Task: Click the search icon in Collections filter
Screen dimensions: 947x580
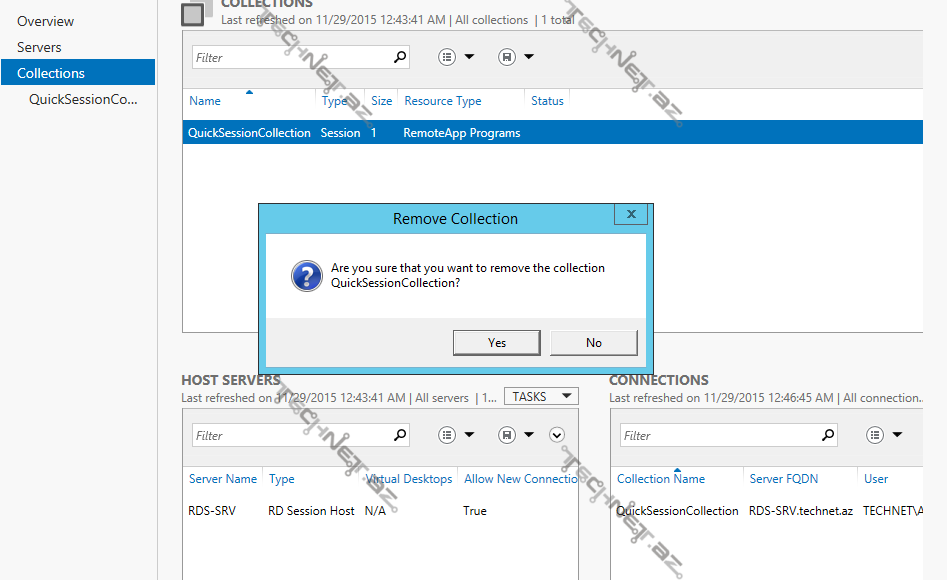Action: click(400, 57)
